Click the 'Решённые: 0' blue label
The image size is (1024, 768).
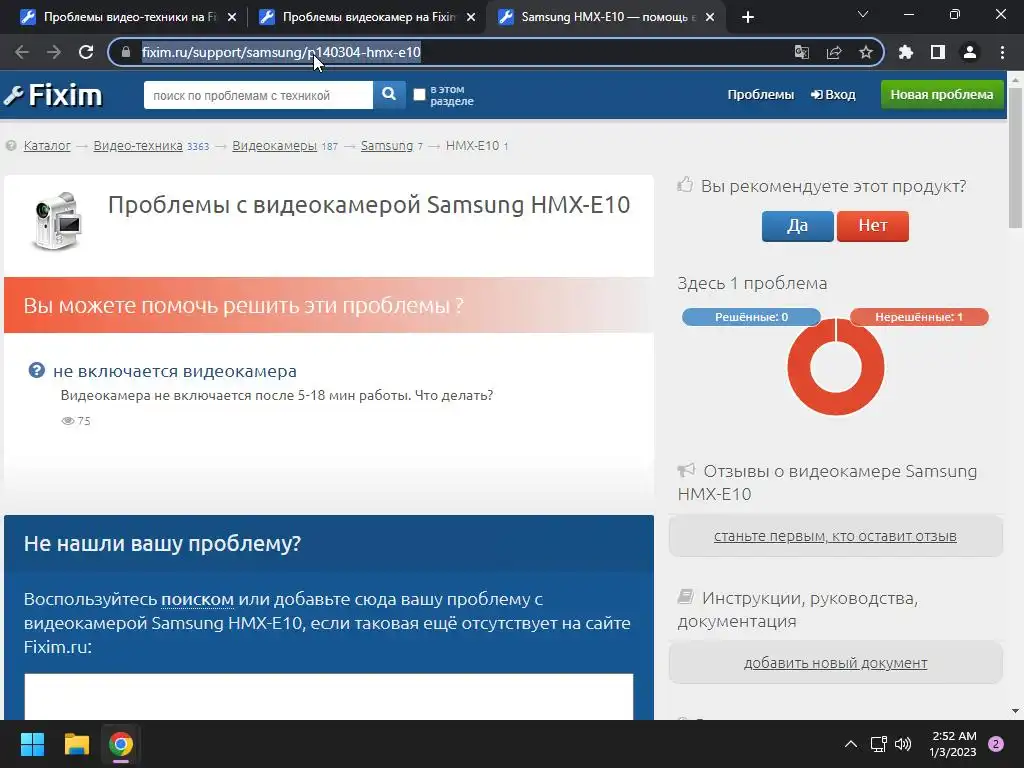[751, 317]
